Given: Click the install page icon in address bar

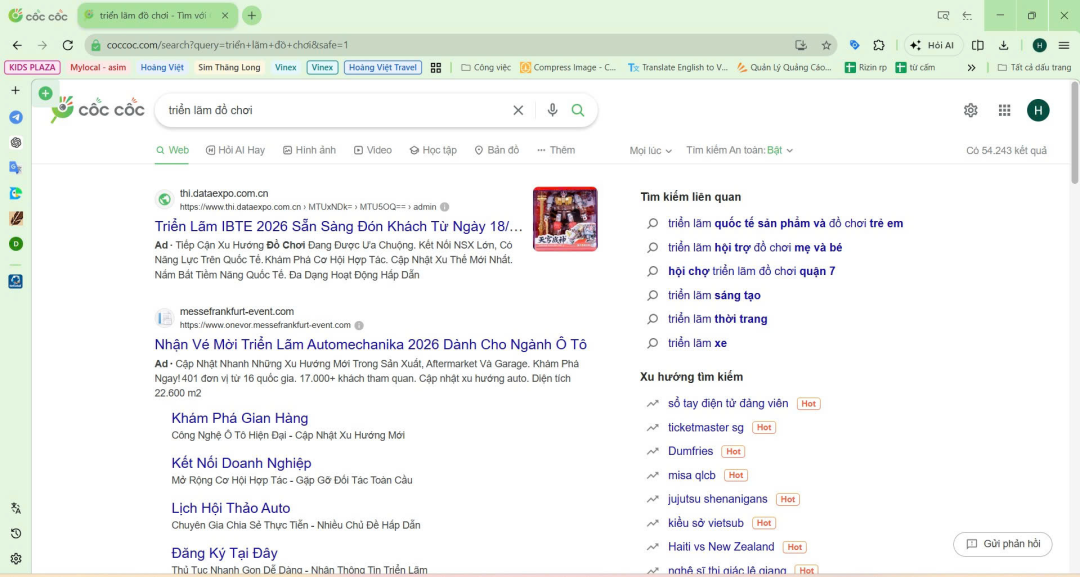Looking at the screenshot, I should tap(800, 45).
